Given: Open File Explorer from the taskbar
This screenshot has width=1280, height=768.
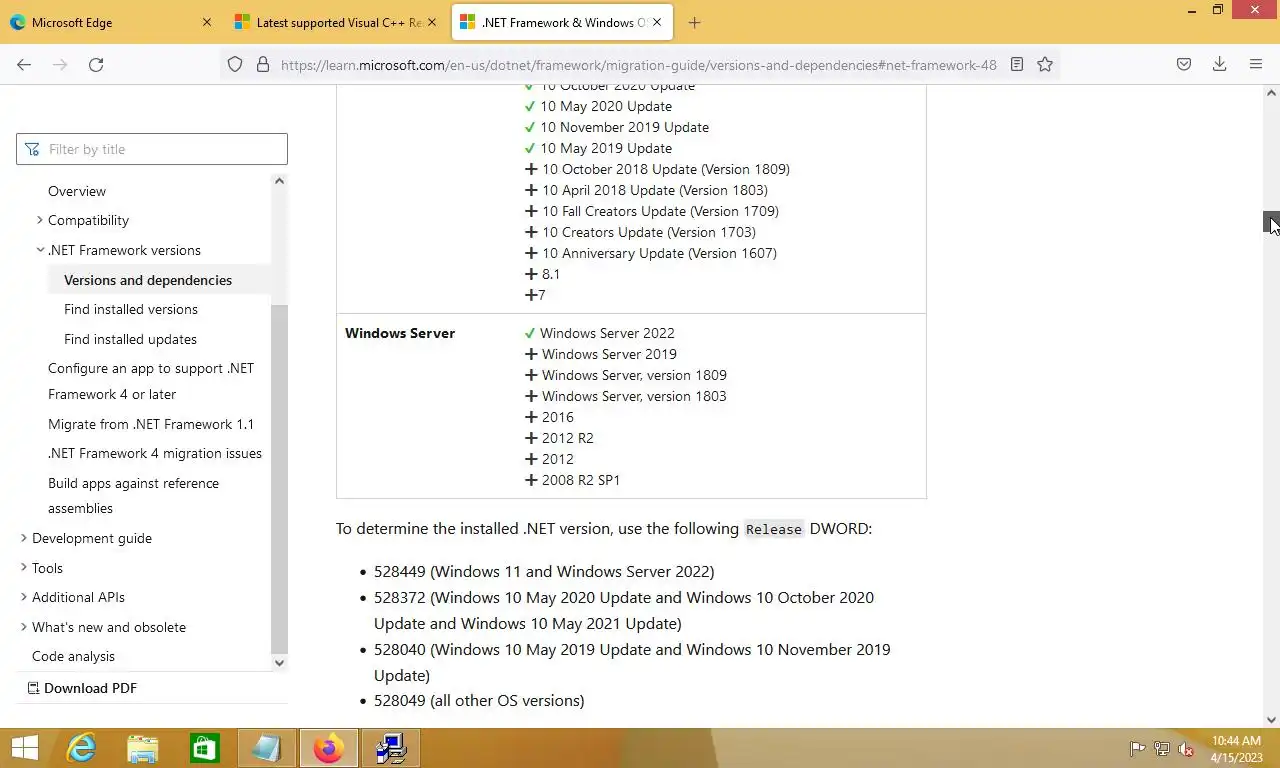Looking at the screenshot, I should pos(143,748).
